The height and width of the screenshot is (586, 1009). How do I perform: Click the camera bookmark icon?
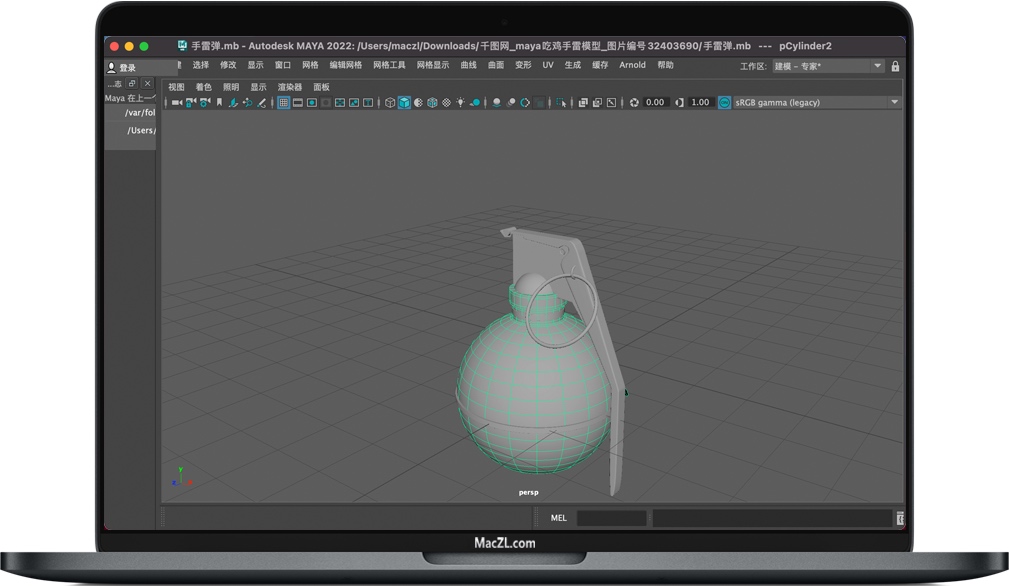coord(219,102)
